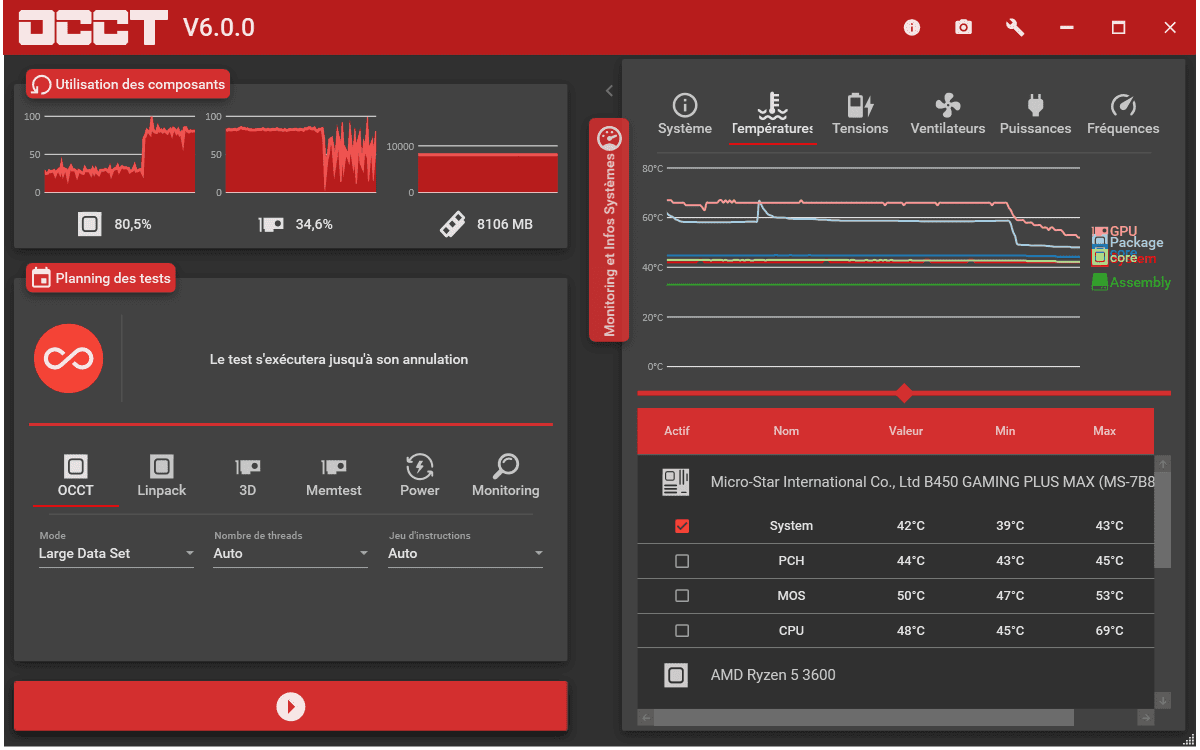Click the refresh icon on Utilisation des composants
Screen dimensions: 1200x750
click(x=42, y=85)
